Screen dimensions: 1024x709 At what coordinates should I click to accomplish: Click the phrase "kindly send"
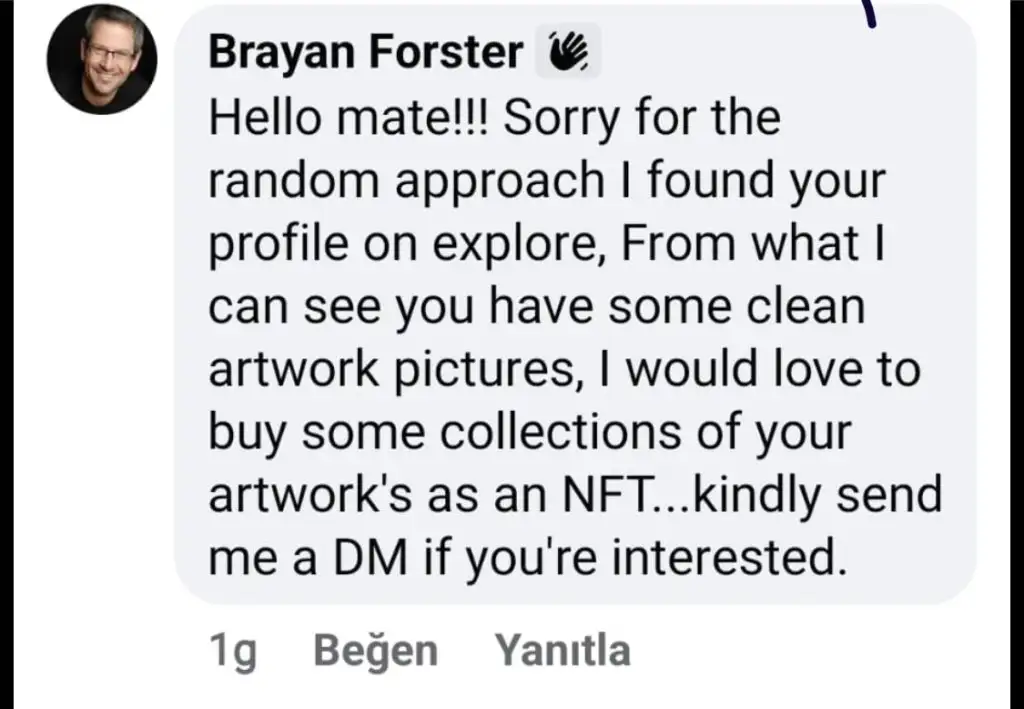(806, 495)
